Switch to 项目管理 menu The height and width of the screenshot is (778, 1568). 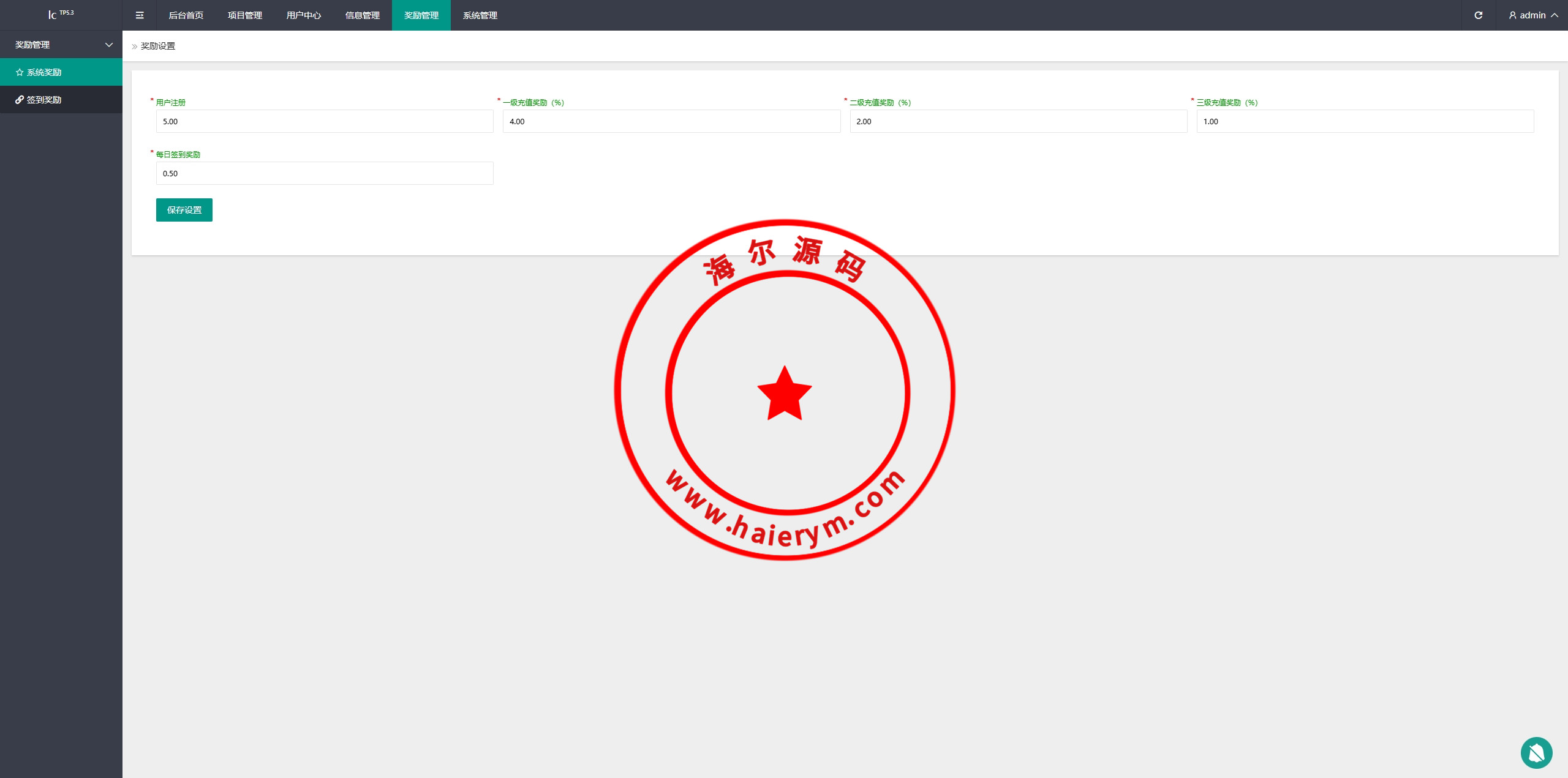coord(244,15)
